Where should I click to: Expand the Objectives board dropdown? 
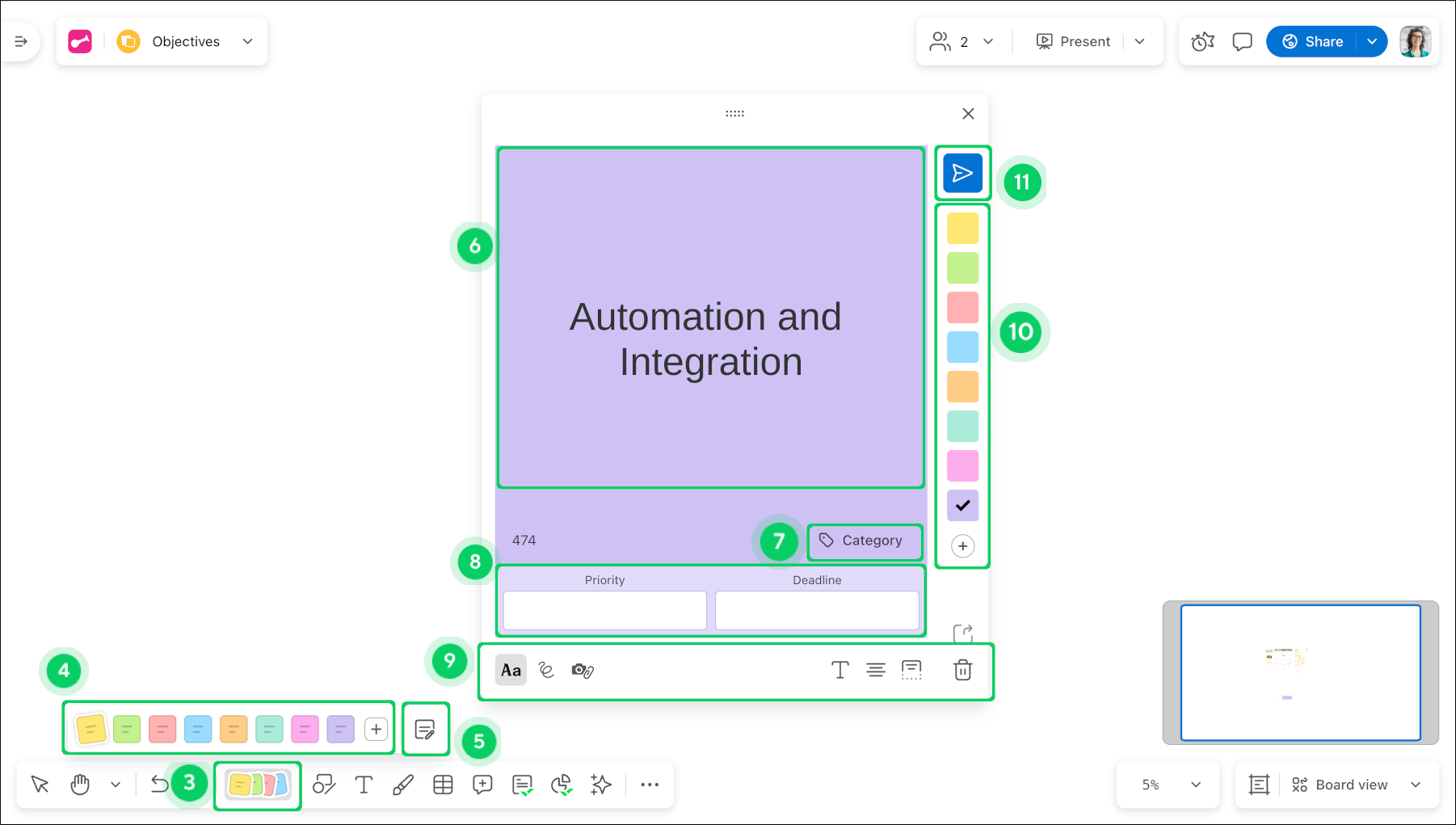point(248,41)
